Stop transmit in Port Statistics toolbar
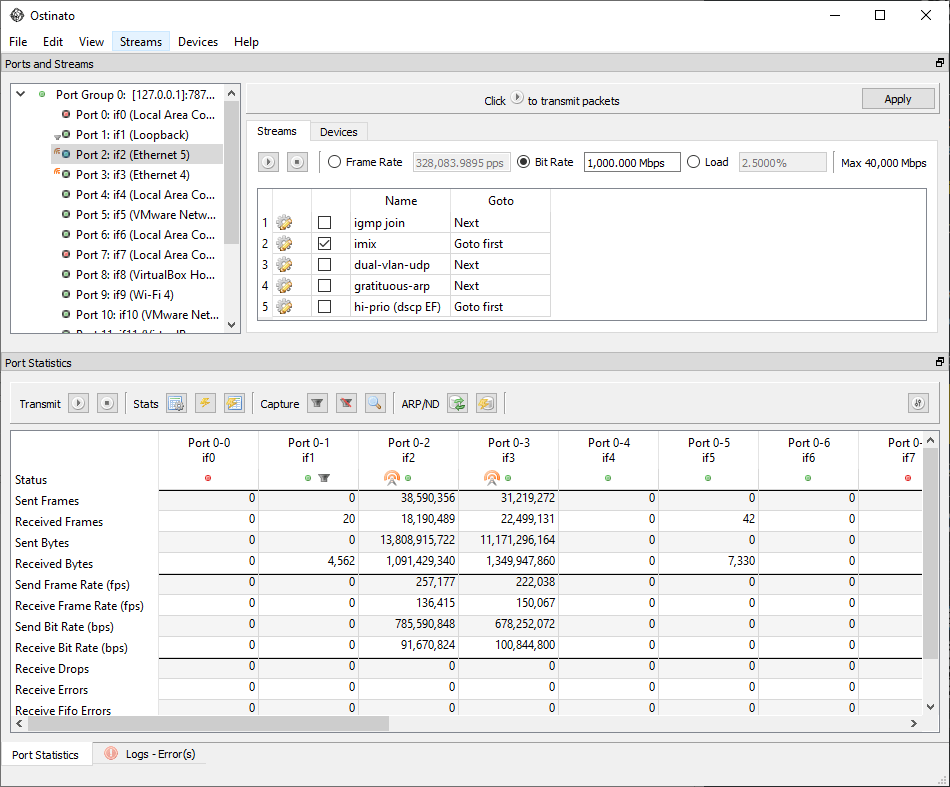The width and height of the screenshot is (950, 787). [107, 403]
